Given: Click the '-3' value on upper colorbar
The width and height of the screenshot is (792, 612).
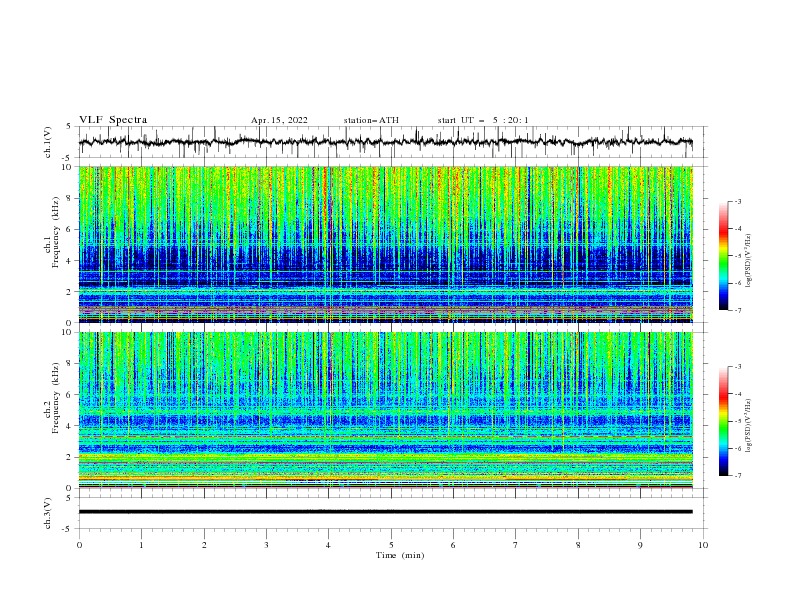Looking at the screenshot, I should 737,201.
